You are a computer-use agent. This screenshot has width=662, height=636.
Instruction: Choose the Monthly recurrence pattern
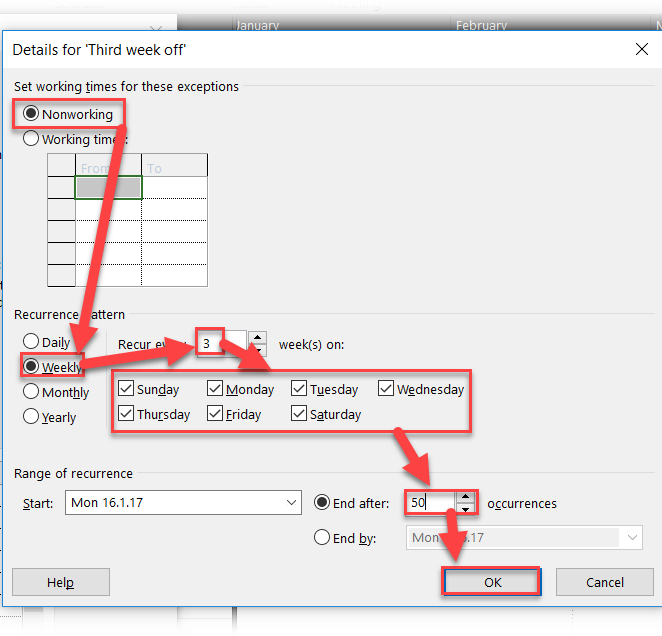(31, 392)
